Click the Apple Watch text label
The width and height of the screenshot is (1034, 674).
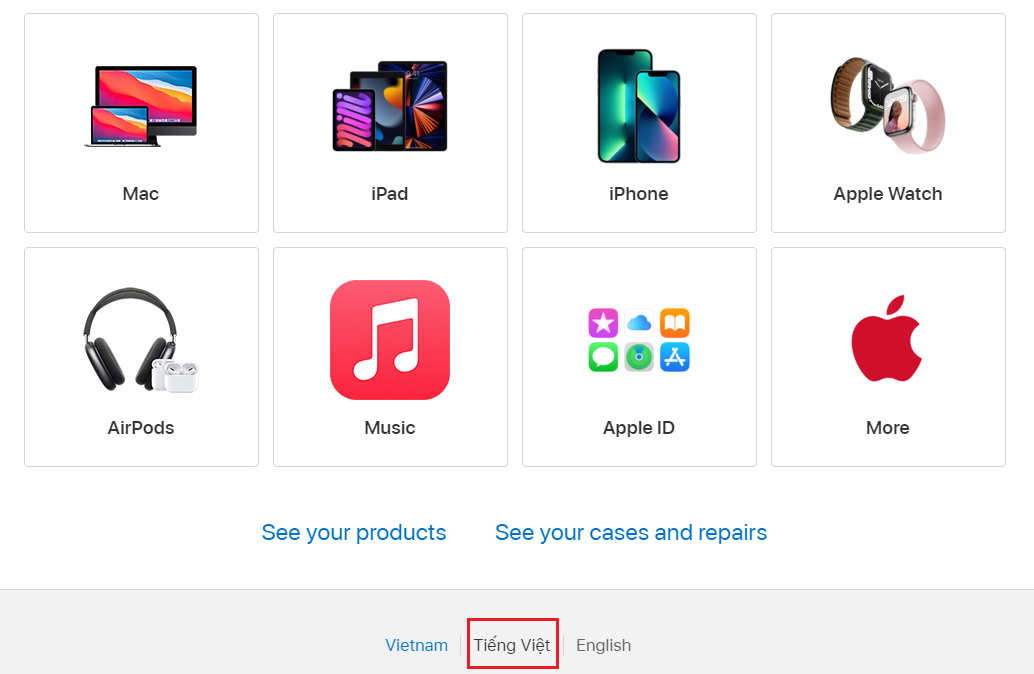(x=888, y=194)
